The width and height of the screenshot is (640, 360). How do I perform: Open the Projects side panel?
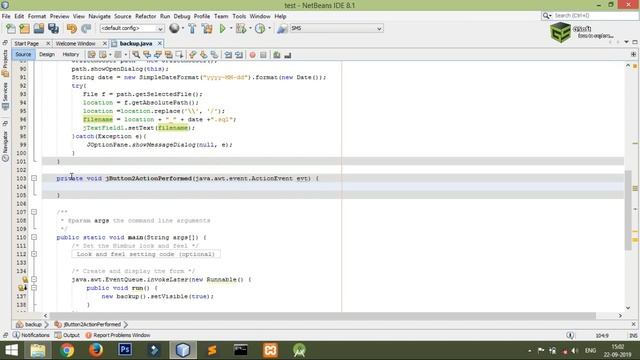point(5,63)
